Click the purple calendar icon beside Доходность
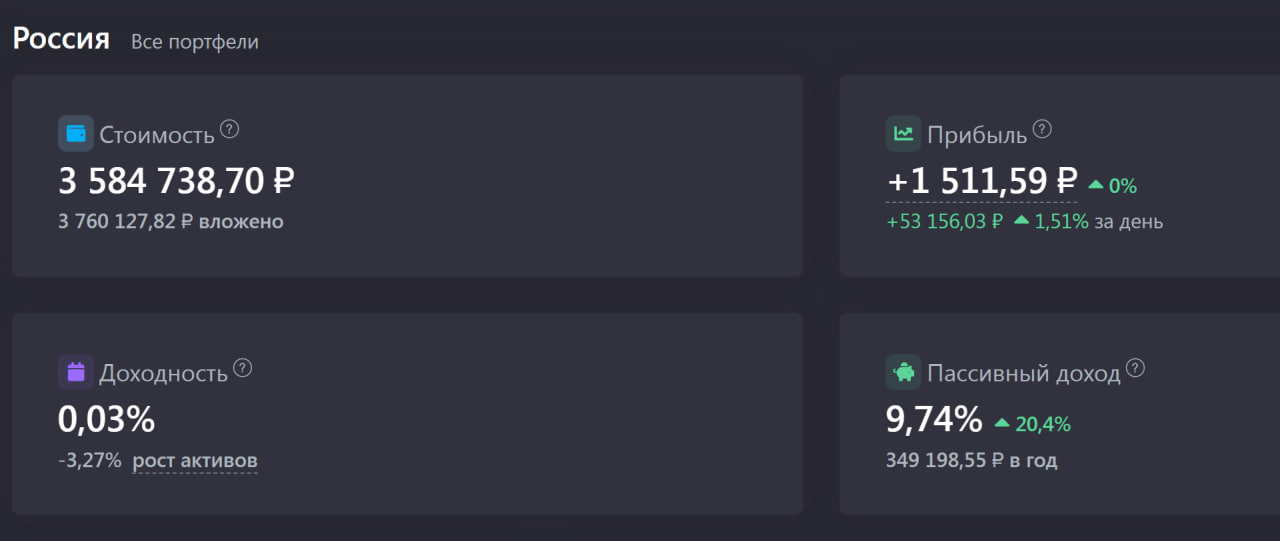The height and width of the screenshot is (541, 1280). (x=76, y=373)
